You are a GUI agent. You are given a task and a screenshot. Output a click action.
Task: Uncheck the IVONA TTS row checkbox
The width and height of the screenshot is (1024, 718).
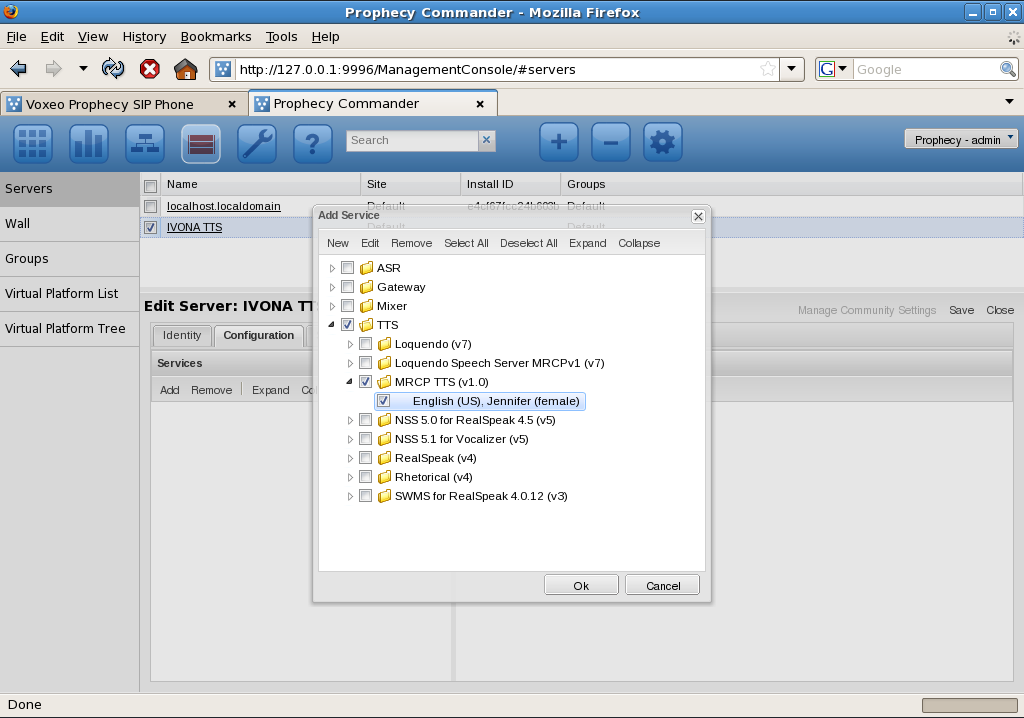pos(150,227)
